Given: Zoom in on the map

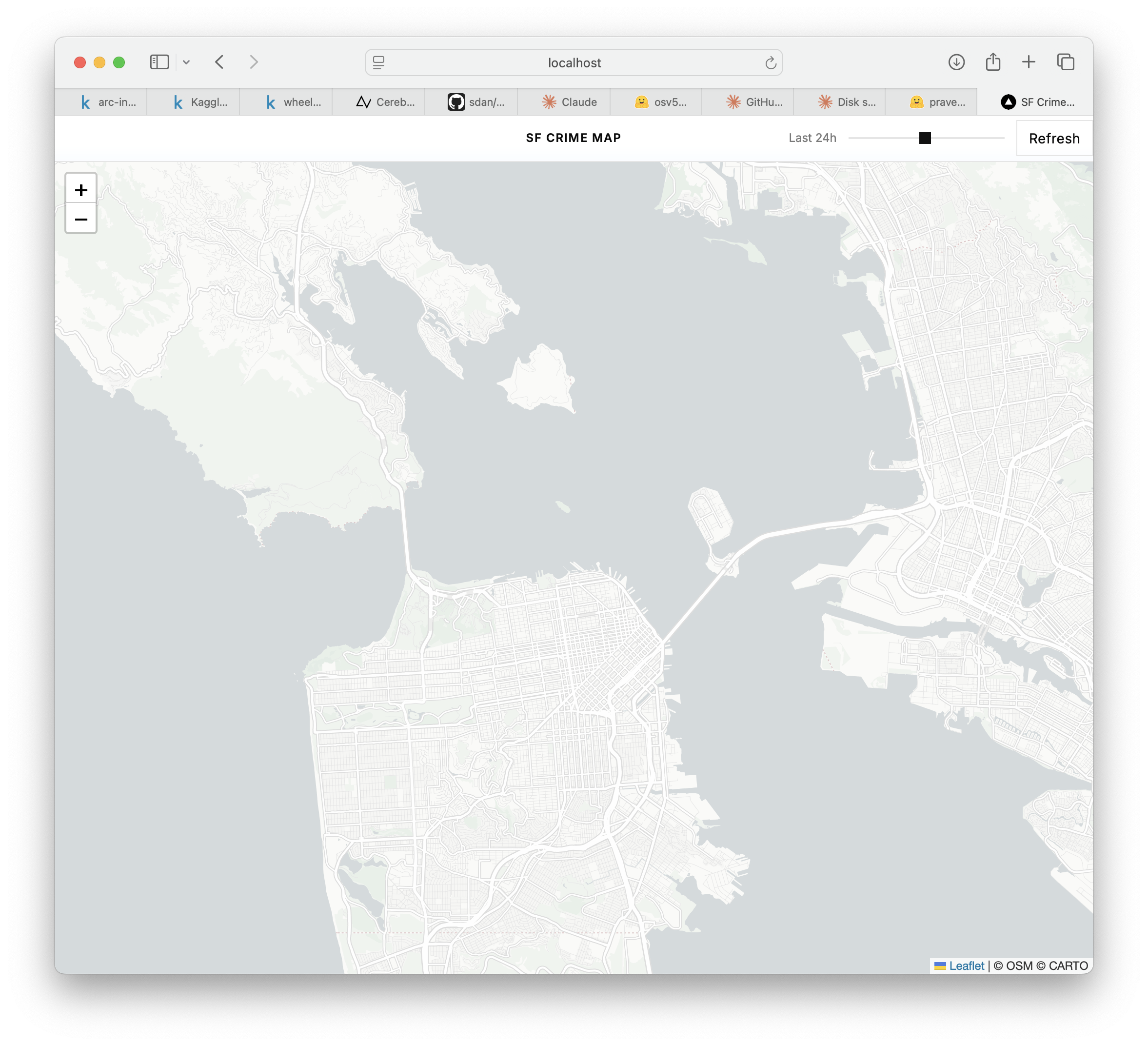Looking at the screenshot, I should click(81, 190).
